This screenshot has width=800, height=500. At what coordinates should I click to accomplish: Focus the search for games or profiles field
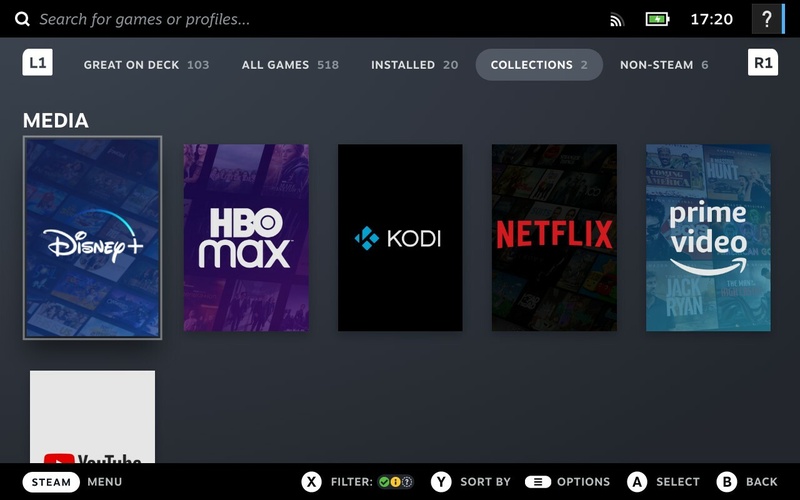[x=144, y=19]
